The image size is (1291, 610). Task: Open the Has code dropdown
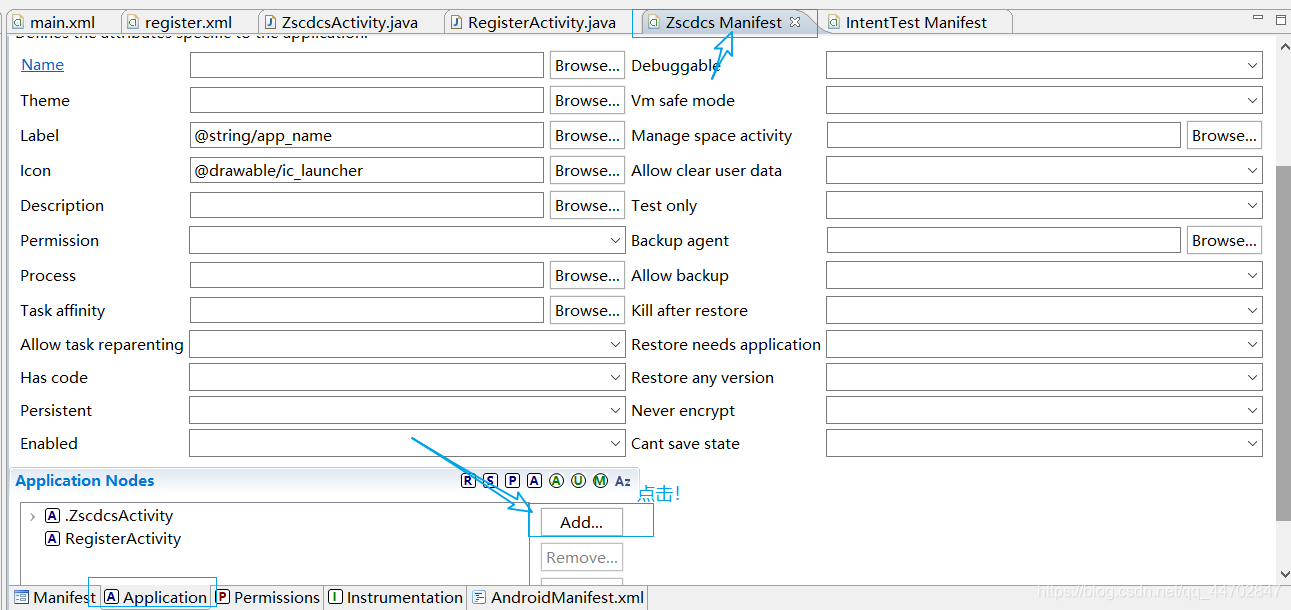click(407, 377)
